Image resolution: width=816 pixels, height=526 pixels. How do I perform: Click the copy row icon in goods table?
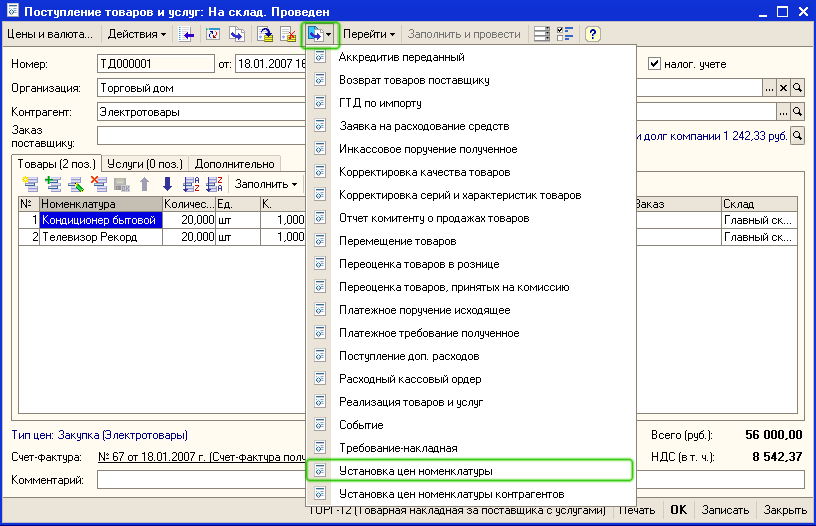click(x=53, y=184)
